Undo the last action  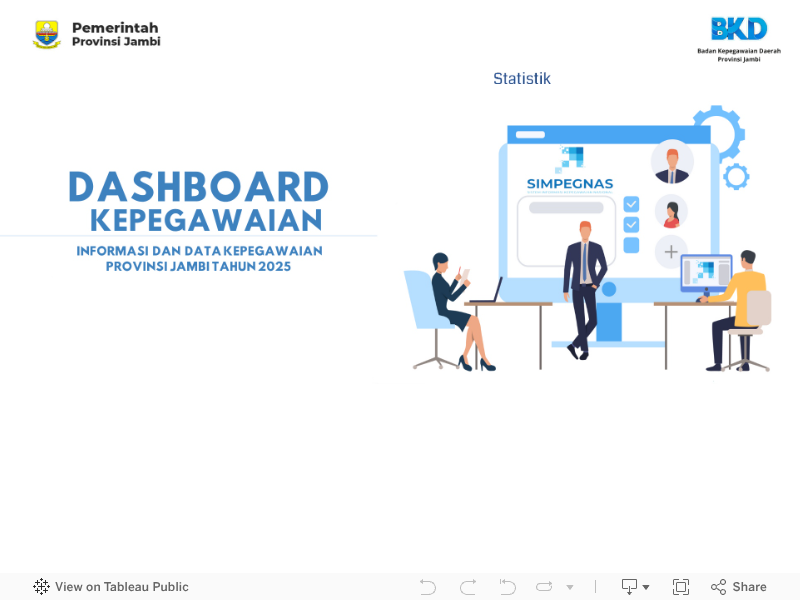tap(428, 587)
